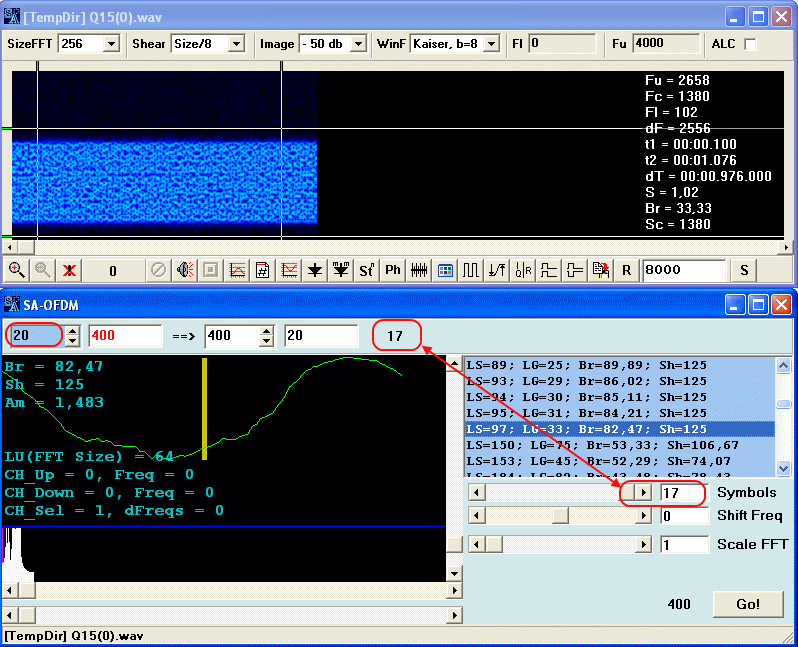Viewport: 798px width, 647px height.
Task: Click the Symbols slider right arrow
Action: click(x=643, y=493)
